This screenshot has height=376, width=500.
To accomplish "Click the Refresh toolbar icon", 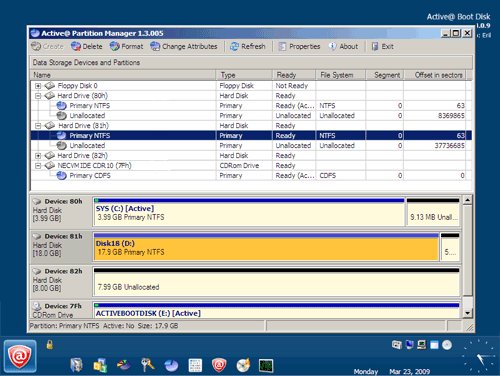I will (235, 46).
